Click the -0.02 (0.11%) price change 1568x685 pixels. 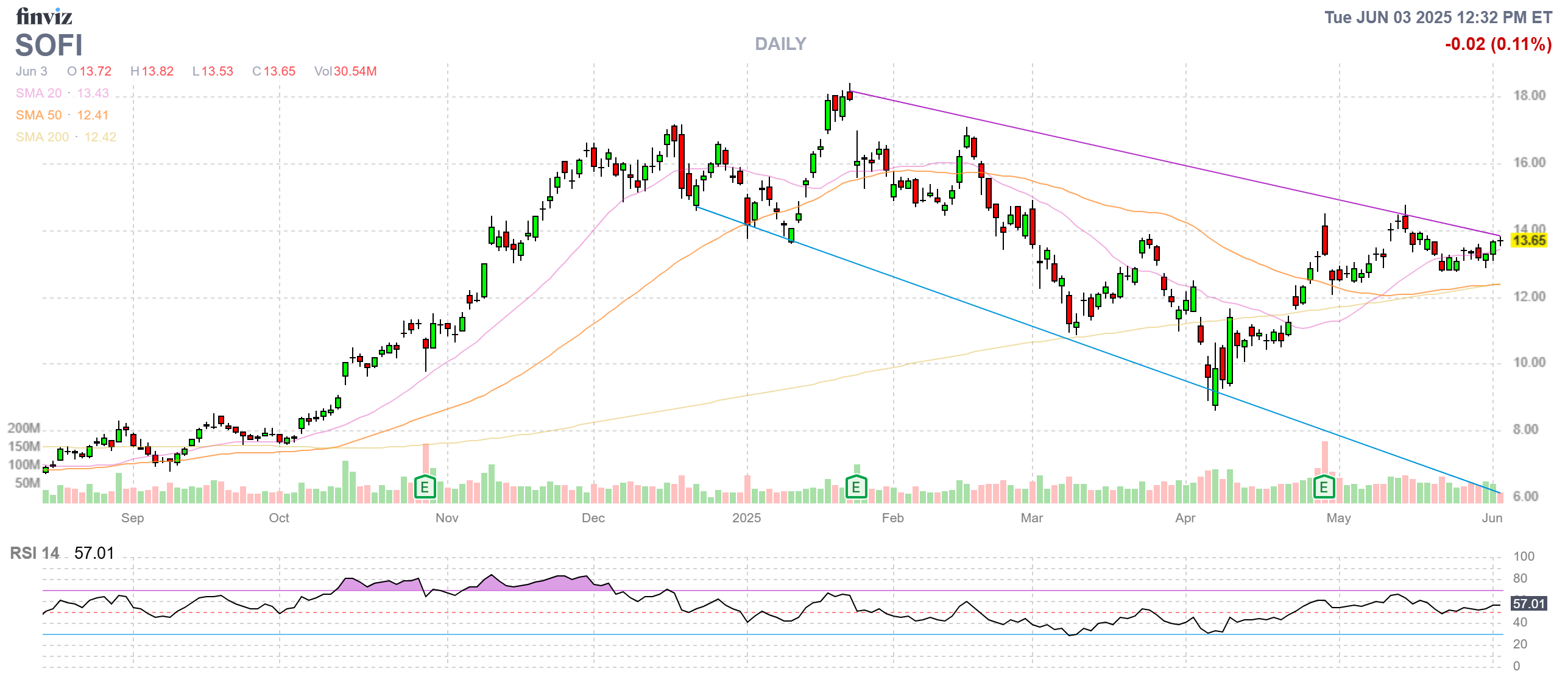(1498, 44)
